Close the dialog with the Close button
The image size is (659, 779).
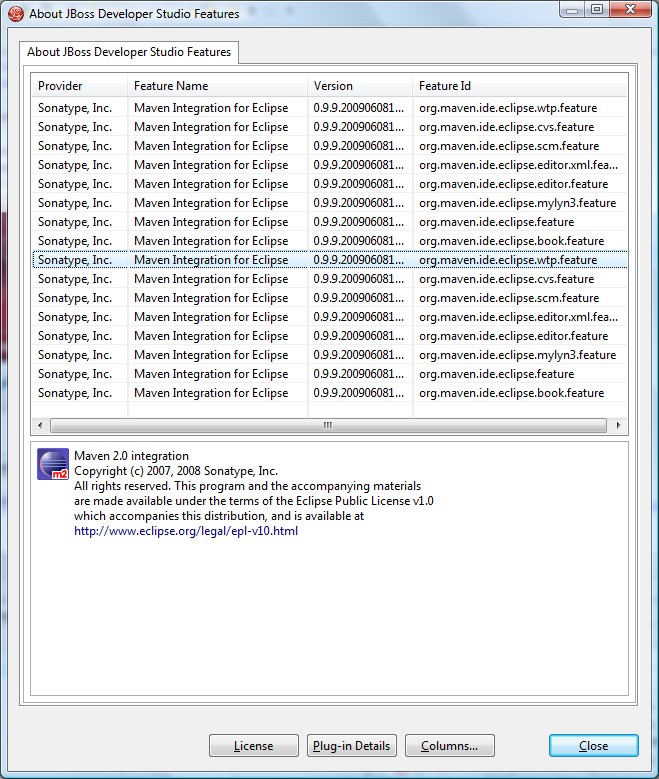[x=593, y=746]
